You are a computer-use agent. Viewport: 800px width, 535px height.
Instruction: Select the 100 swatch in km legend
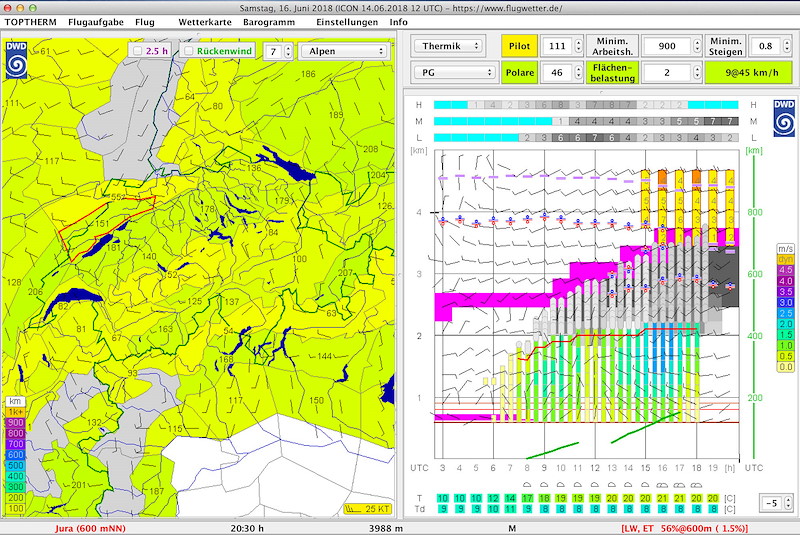tap(15, 508)
